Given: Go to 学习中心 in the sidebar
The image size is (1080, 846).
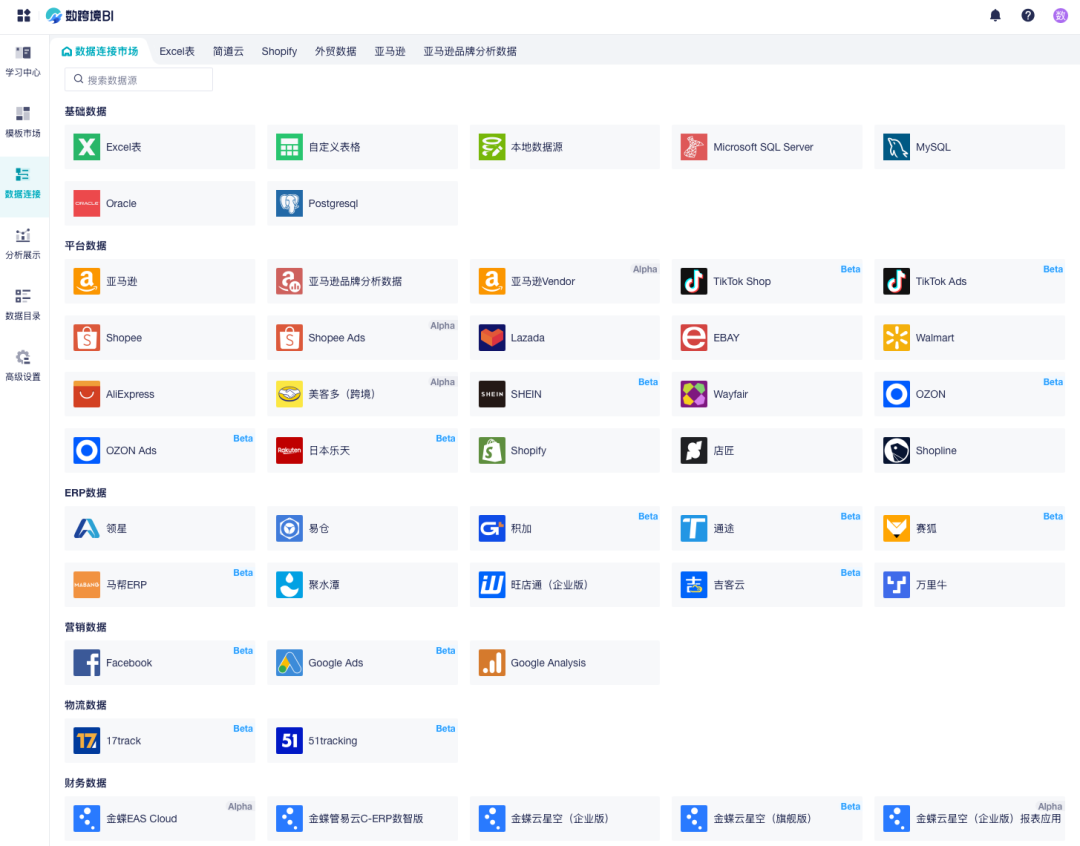Looking at the screenshot, I should [23, 61].
